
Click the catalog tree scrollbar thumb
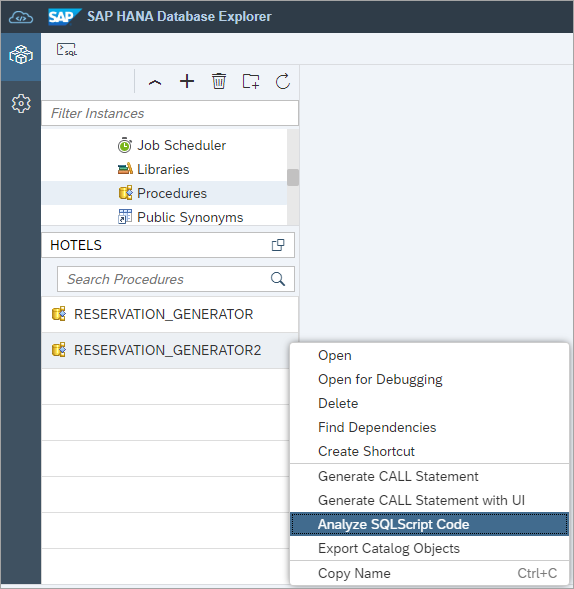293,177
